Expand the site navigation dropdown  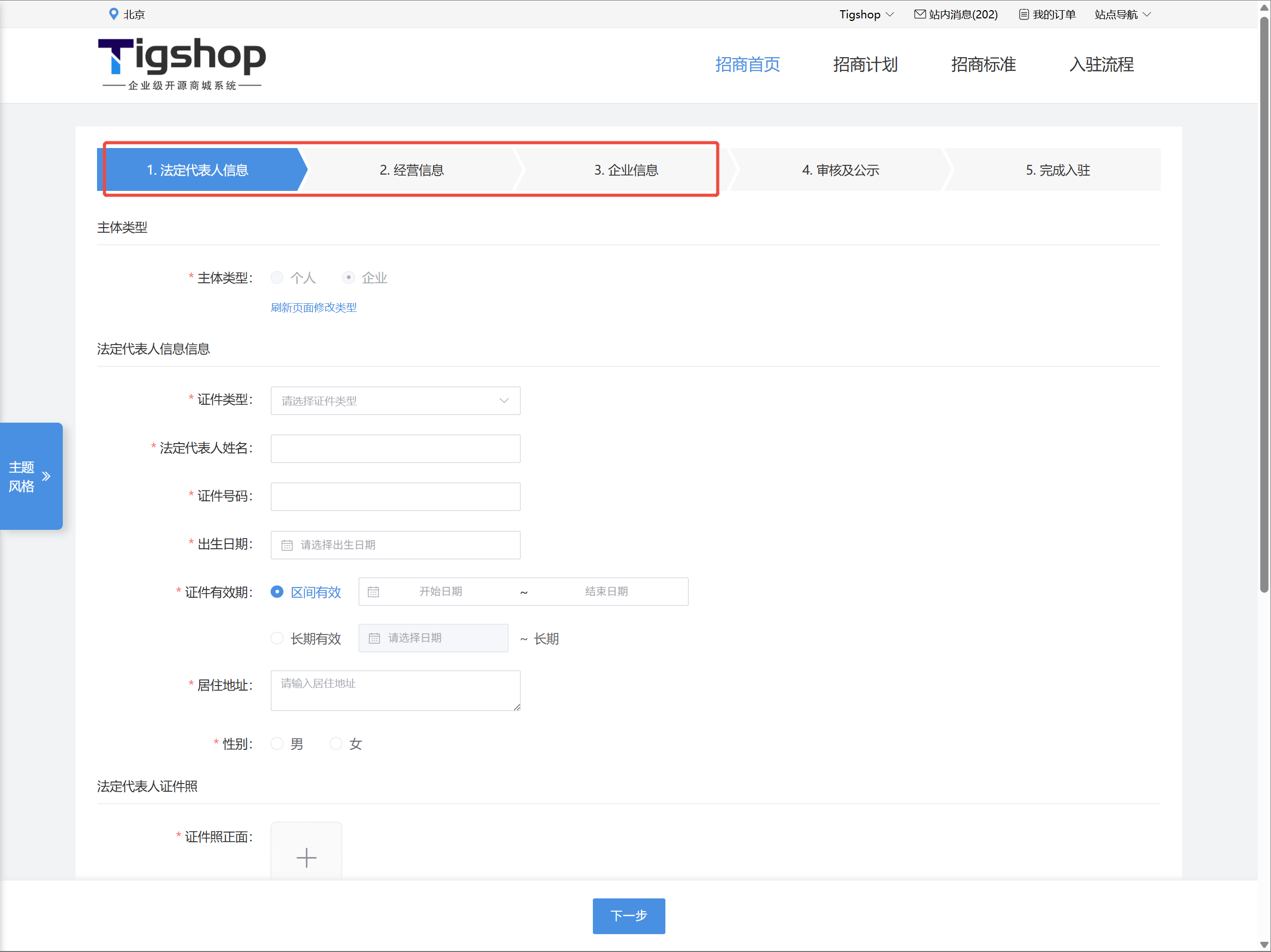coord(1122,14)
